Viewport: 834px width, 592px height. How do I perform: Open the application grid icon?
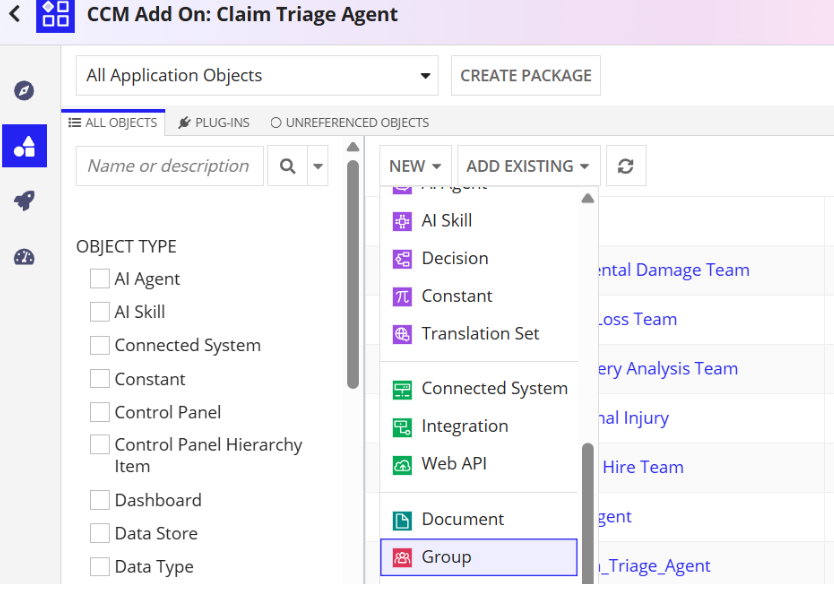55,15
